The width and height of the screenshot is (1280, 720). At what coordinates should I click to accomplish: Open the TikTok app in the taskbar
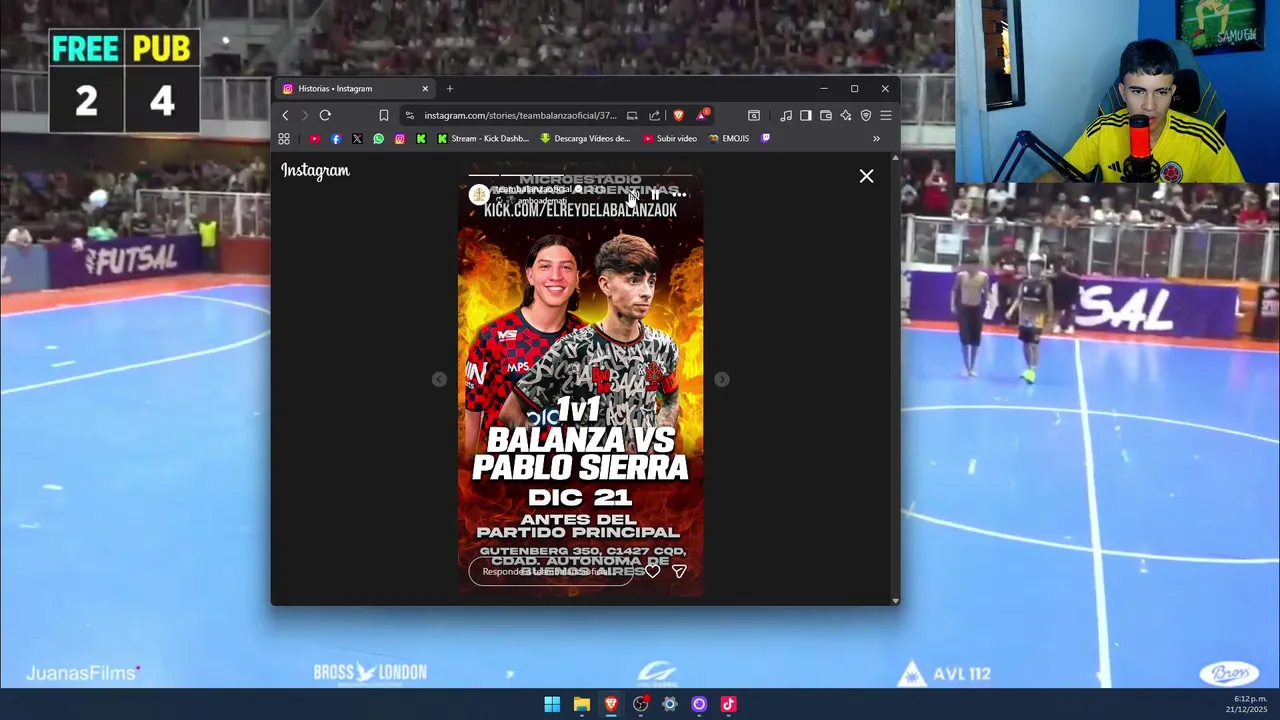coord(728,704)
